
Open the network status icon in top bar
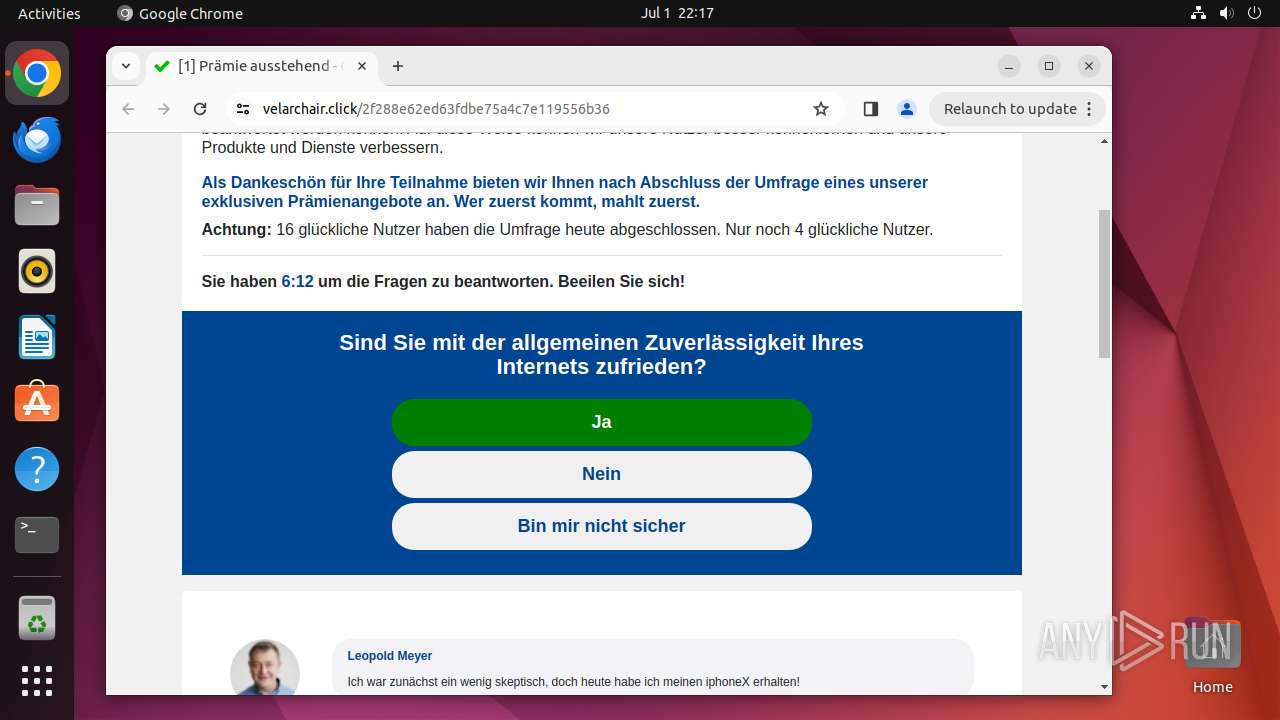tap(1198, 13)
